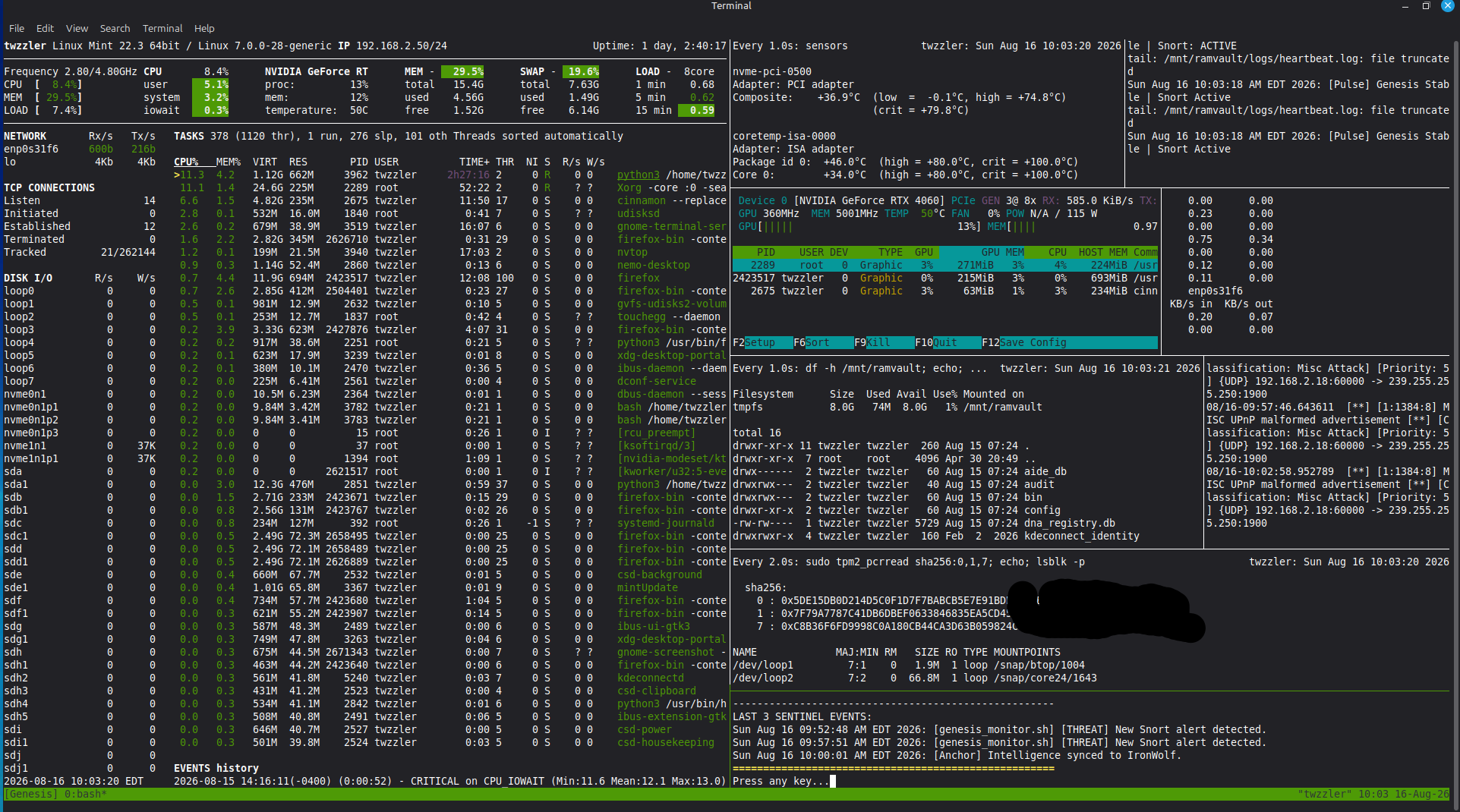Click the restore window icon
This screenshot has width=1460, height=812.
tap(1426, 6)
